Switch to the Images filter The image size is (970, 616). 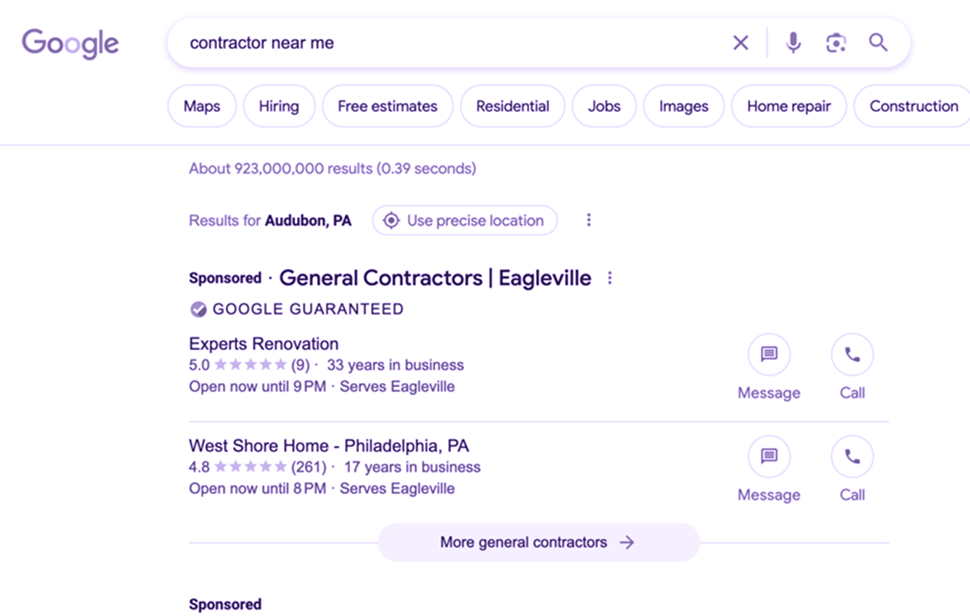click(683, 106)
